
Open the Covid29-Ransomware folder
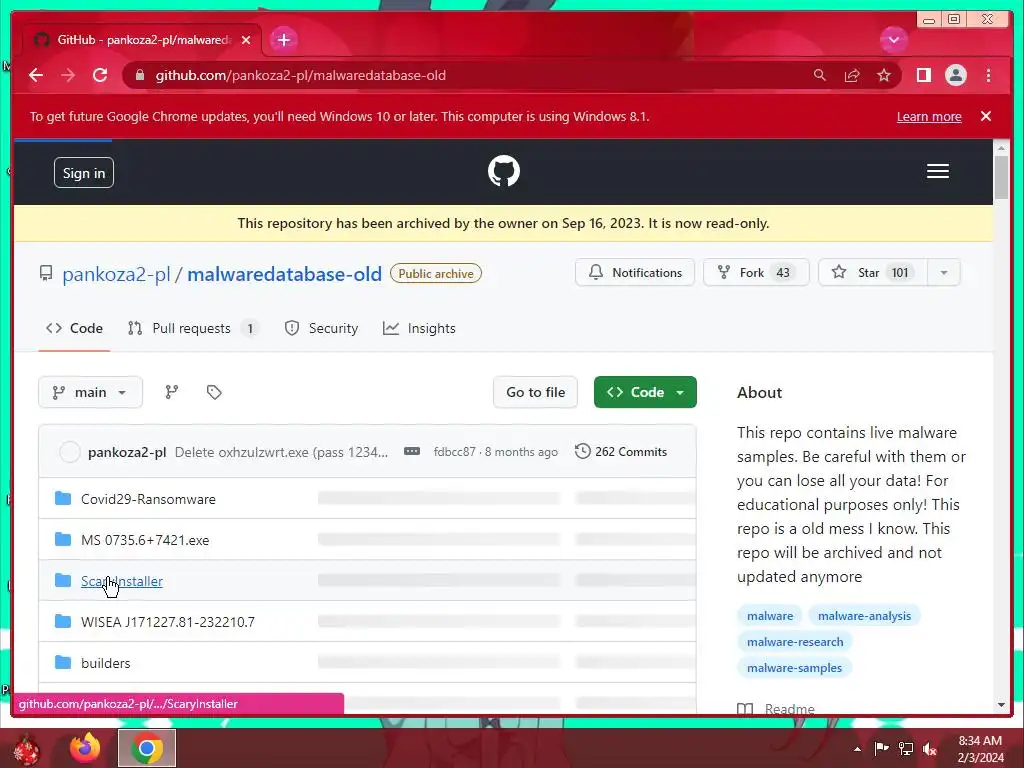point(148,499)
